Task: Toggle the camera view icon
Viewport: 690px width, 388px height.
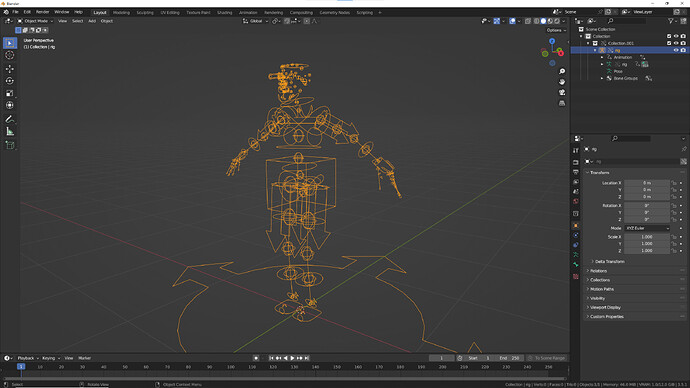Action: [x=562, y=92]
